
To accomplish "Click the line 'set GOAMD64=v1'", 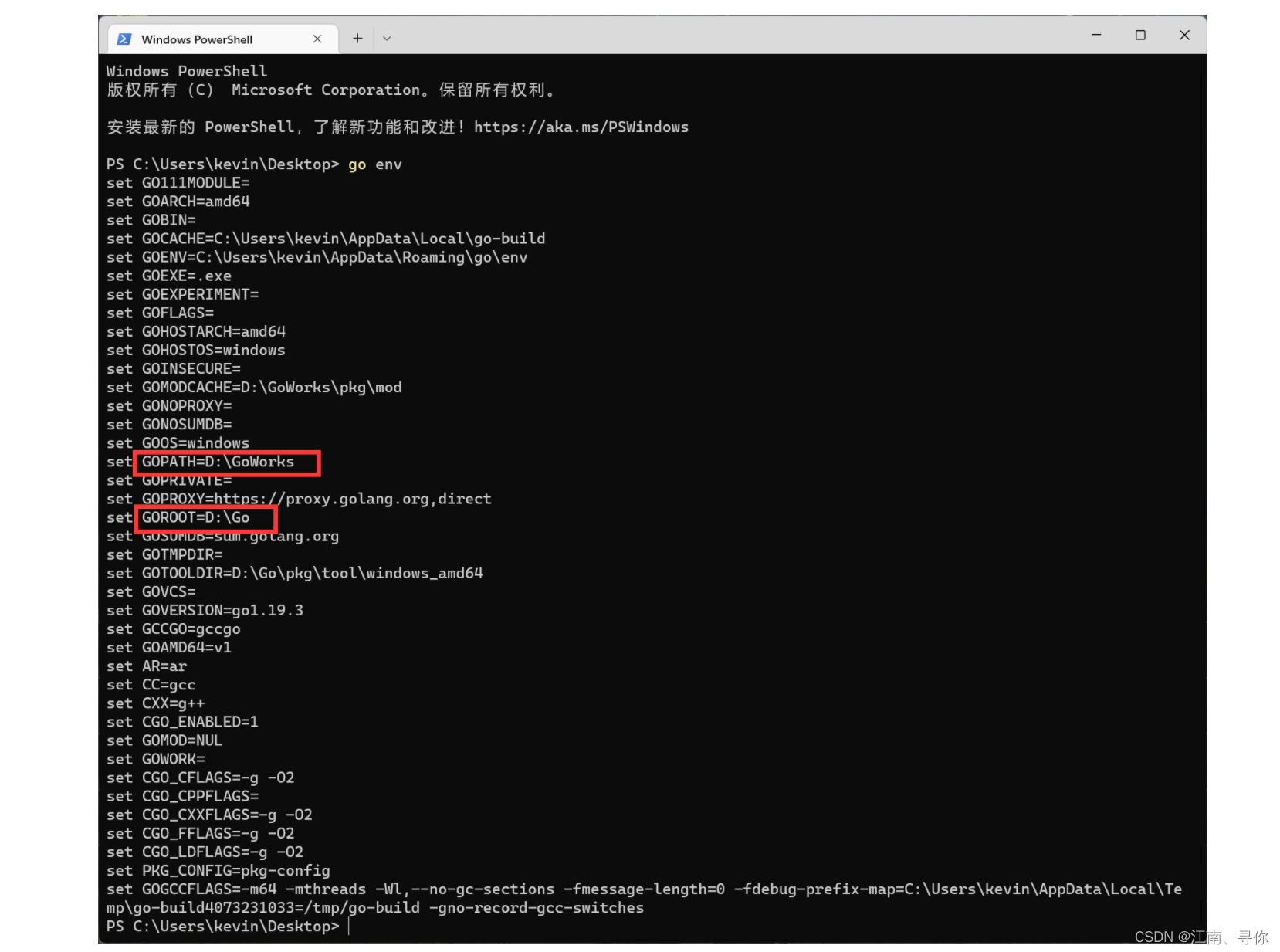I will [x=169, y=648].
